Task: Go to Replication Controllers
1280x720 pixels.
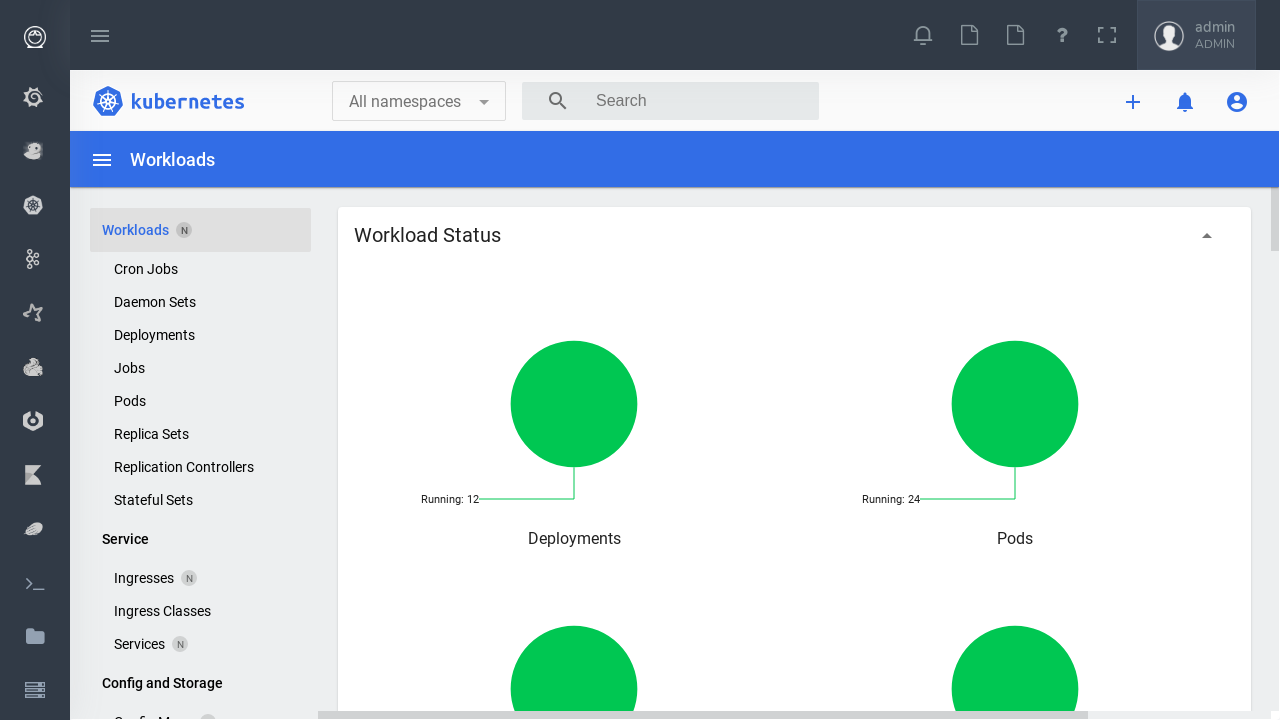Action: (184, 467)
